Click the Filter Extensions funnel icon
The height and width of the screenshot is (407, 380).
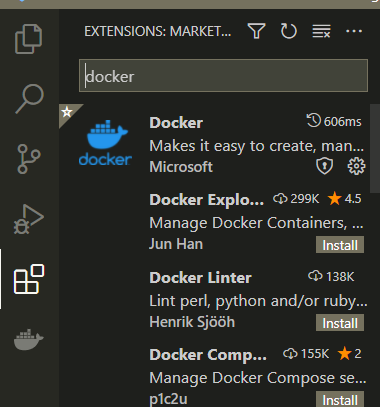256,31
